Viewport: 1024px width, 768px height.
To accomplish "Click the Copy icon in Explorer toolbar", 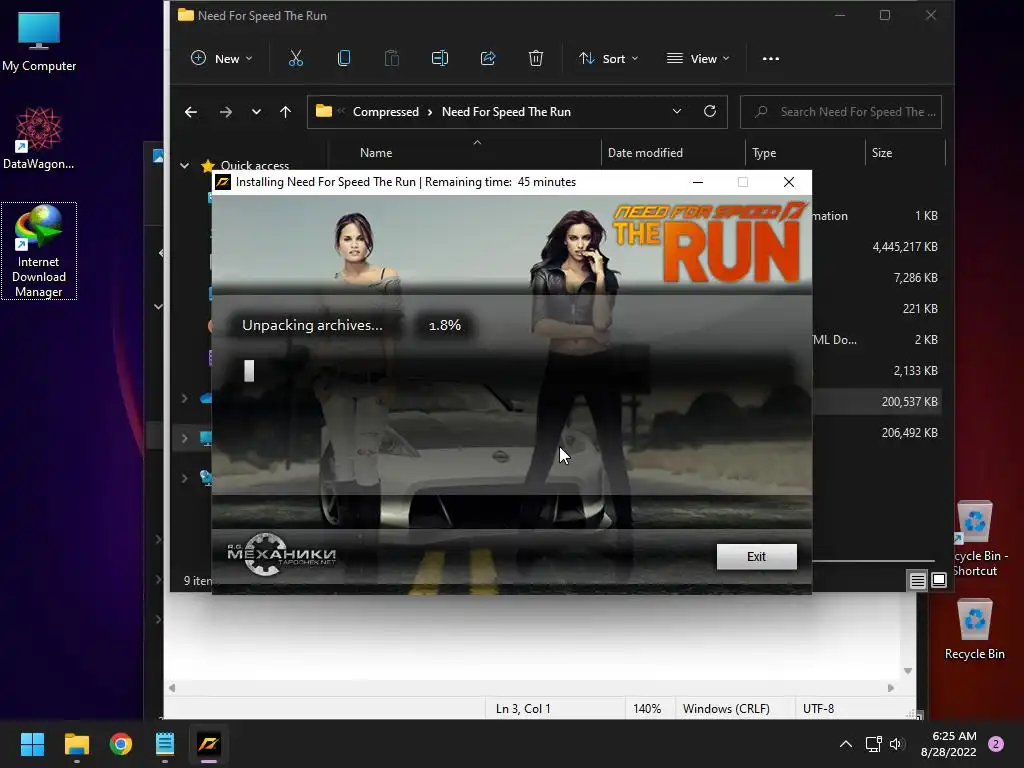I will click(x=344, y=59).
